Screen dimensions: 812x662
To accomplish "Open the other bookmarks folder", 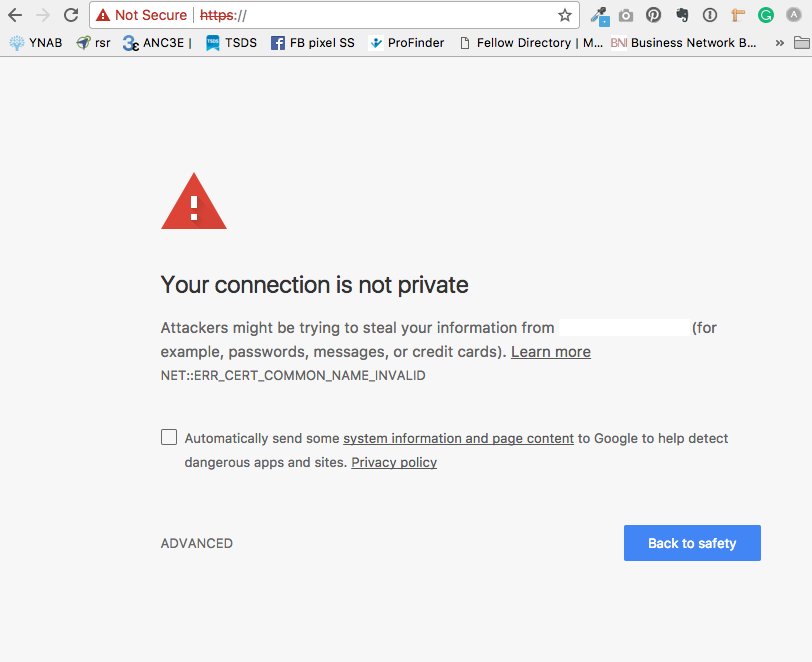I will (802, 42).
